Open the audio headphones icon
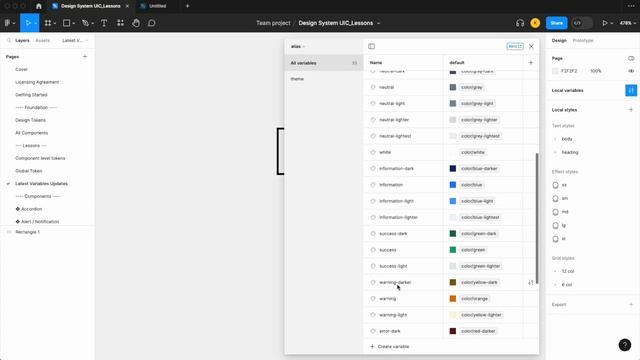This screenshot has height=360, width=640. pos(520,23)
